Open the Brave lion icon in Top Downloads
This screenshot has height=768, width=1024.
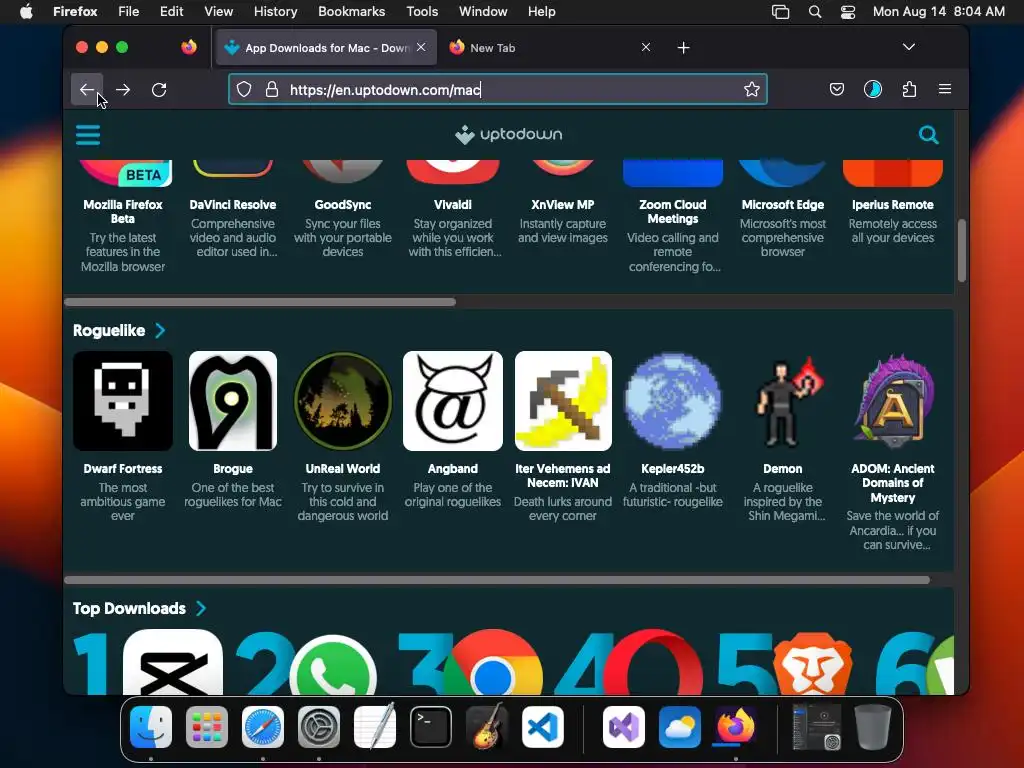click(813, 664)
